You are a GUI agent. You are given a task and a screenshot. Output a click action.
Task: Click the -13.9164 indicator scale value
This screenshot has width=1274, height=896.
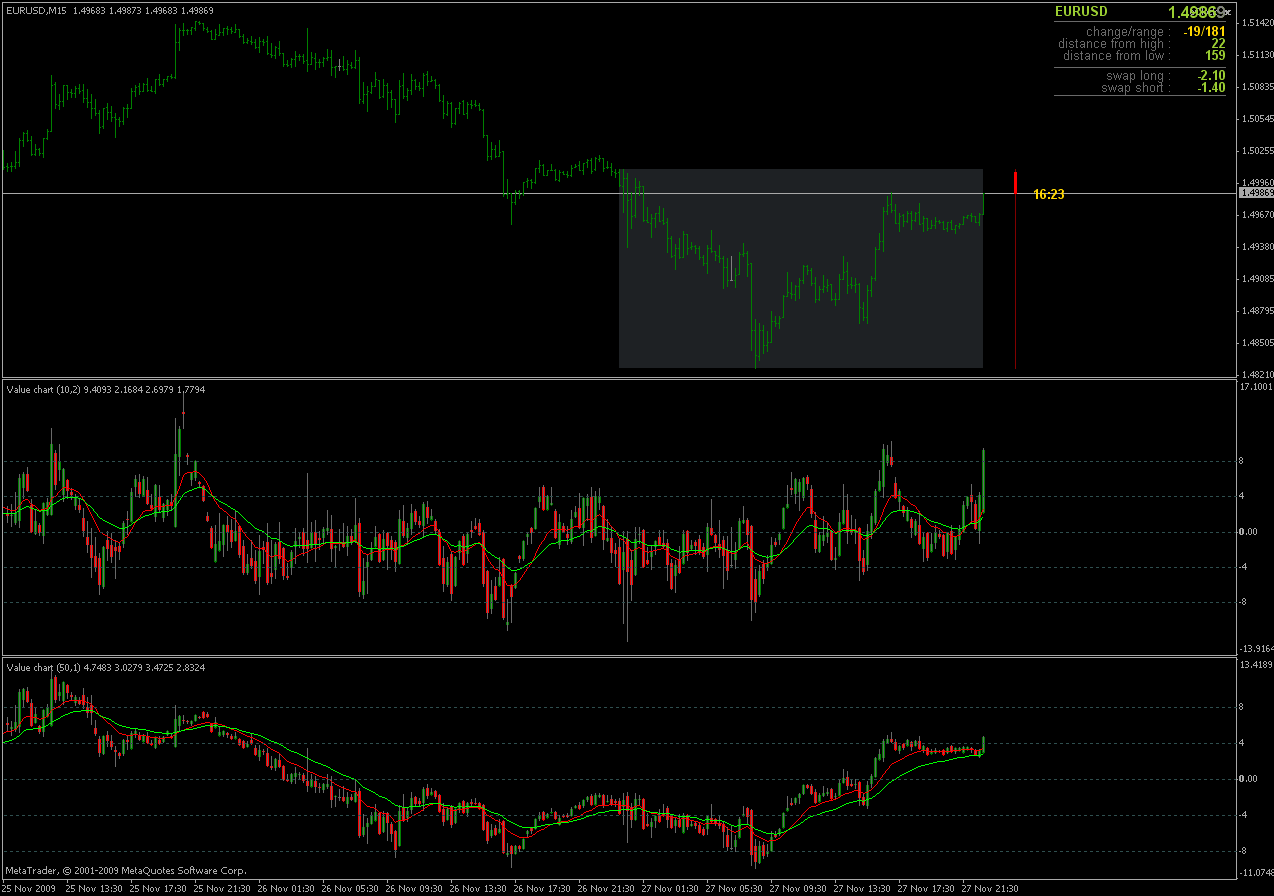pos(1255,648)
